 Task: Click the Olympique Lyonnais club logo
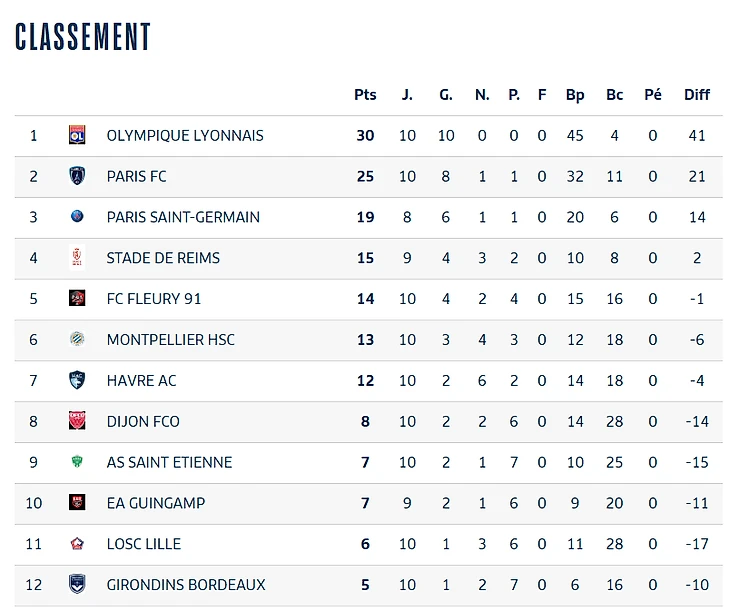[x=77, y=135]
